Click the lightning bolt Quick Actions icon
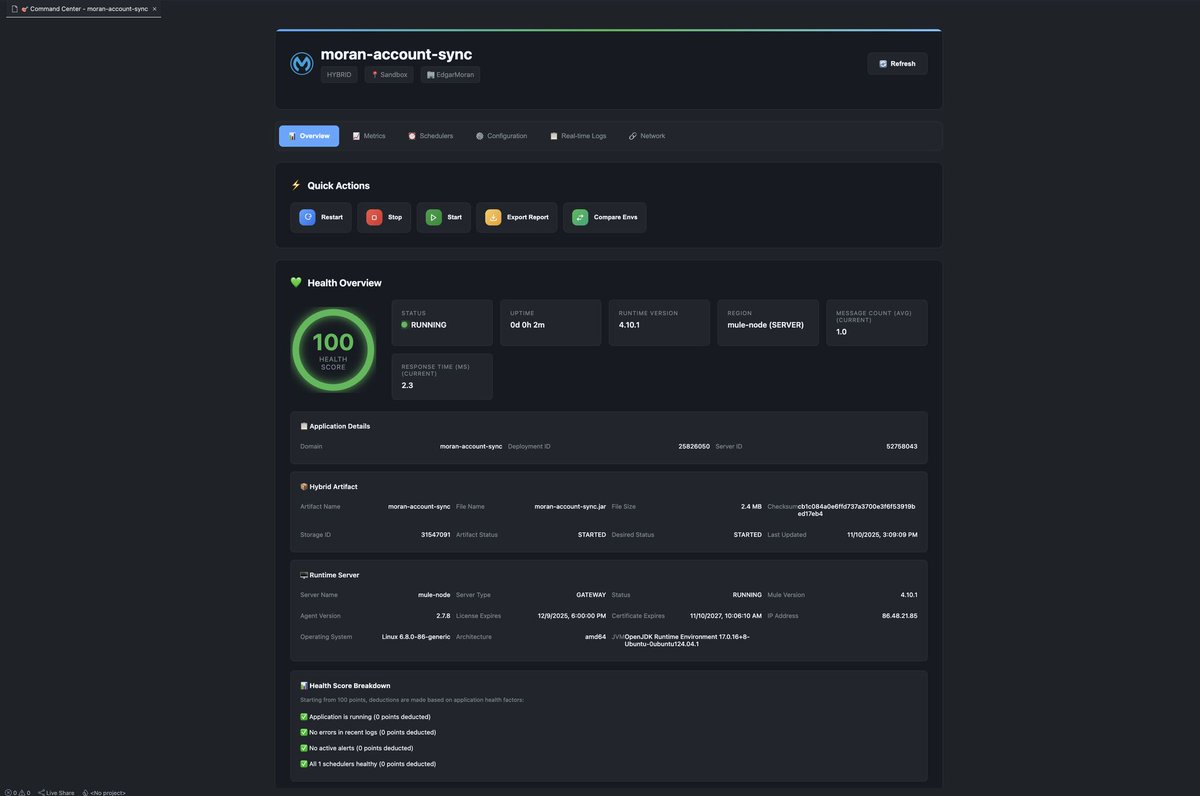This screenshot has width=1200, height=796. pyautogui.click(x=296, y=185)
